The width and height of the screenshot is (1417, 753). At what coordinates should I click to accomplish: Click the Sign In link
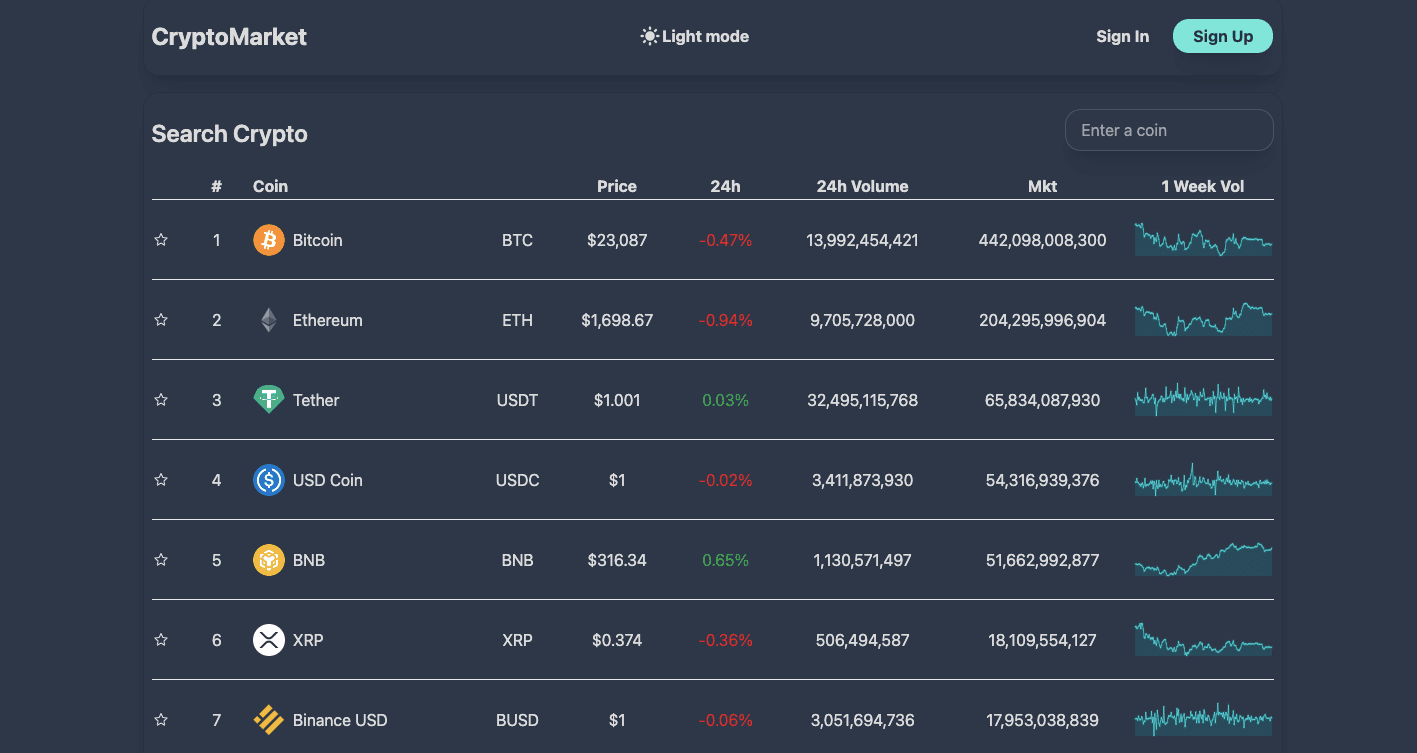click(x=1122, y=37)
